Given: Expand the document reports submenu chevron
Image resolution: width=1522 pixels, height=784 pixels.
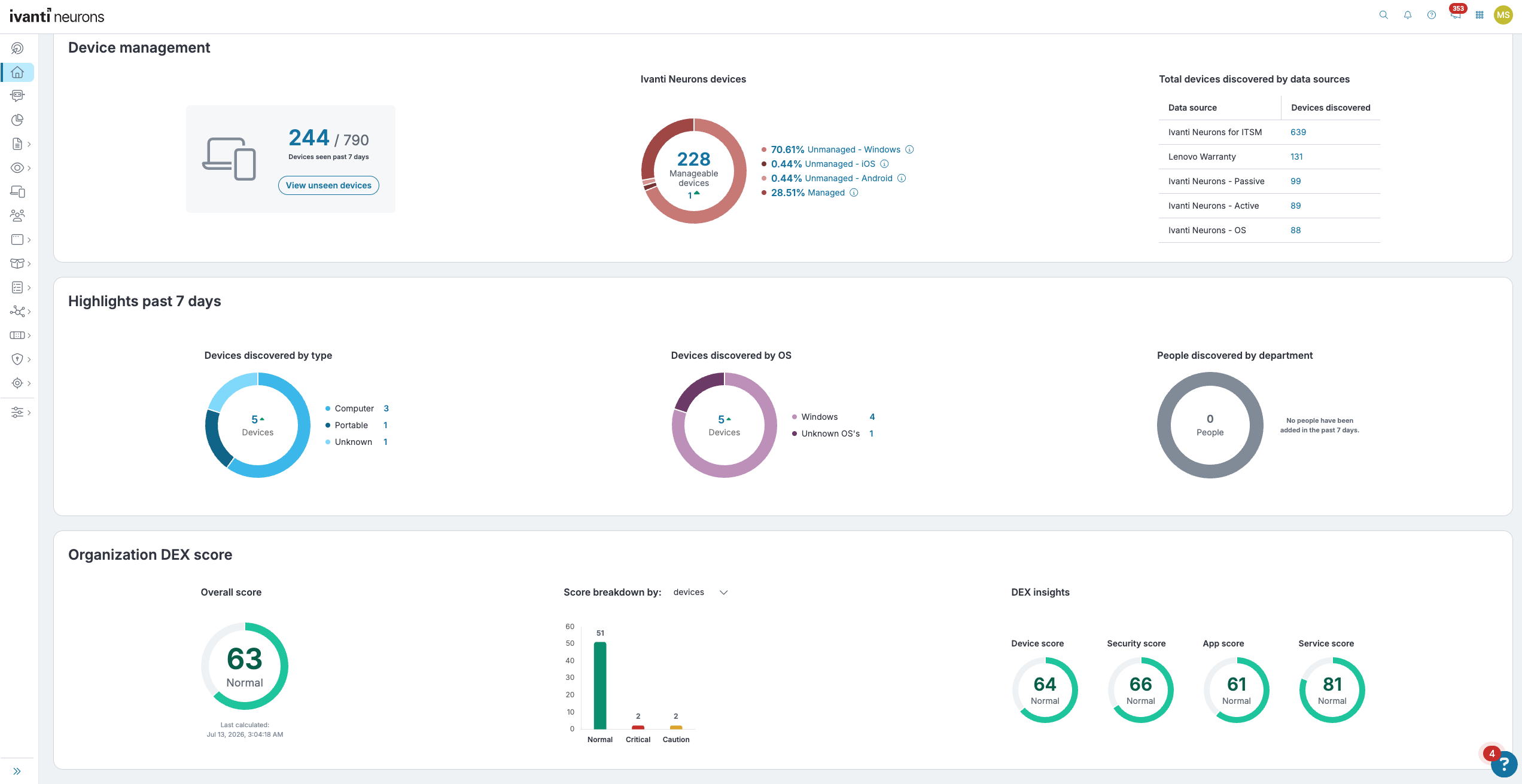Looking at the screenshot, I should coord(29,144).
